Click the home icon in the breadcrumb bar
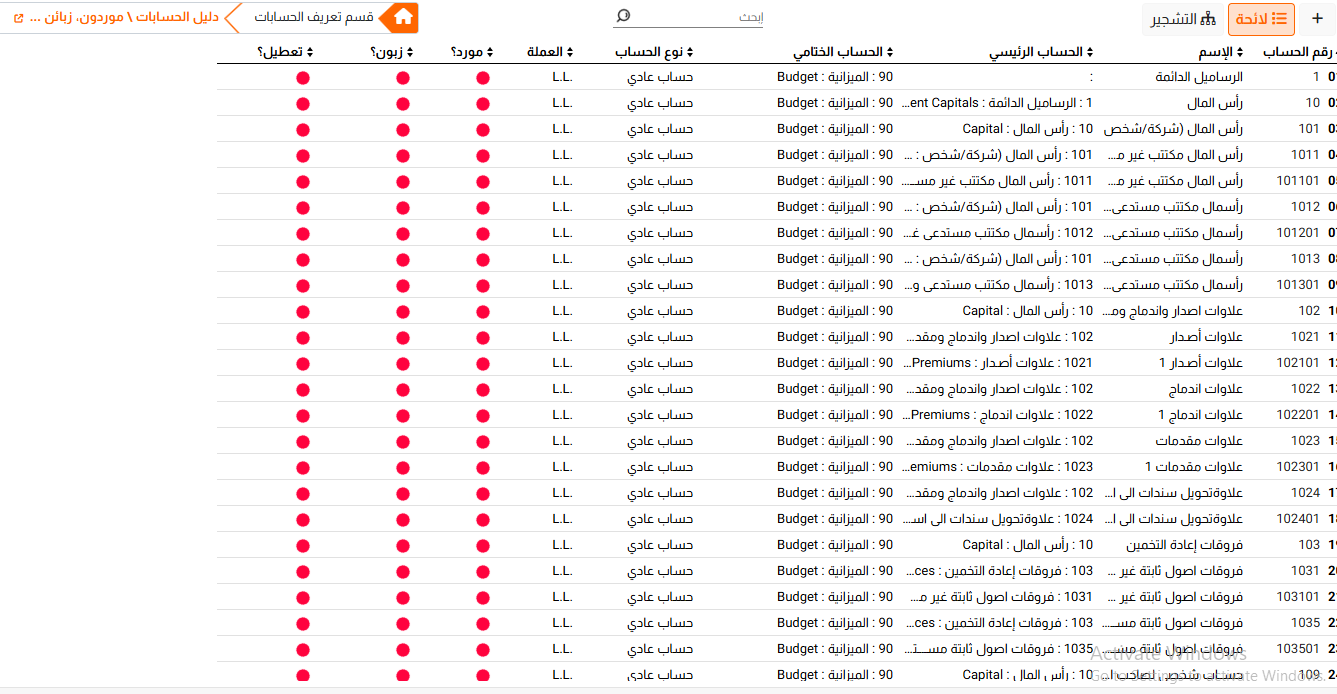Viewport: 1337px width, 694px height. [x=403, y=17]
